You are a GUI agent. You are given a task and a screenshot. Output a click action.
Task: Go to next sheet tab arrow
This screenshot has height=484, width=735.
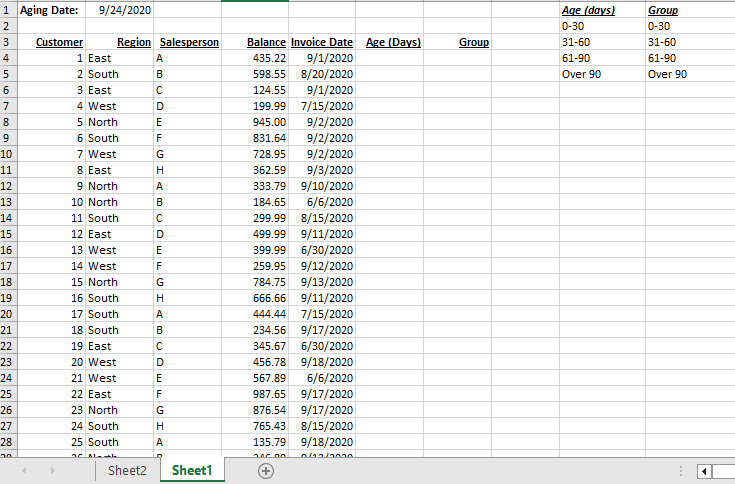coord(52,470)
